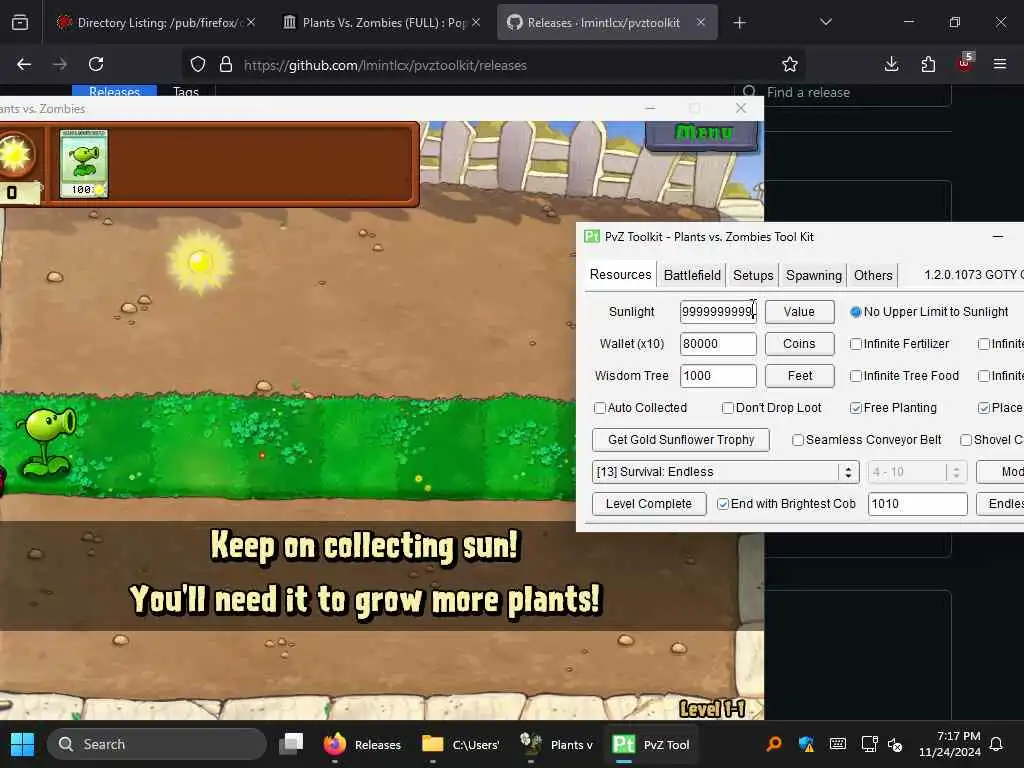Image resolution: width=1024 pixels, height=768 pixels.
Task: Click the 1010 input field
Action: tap(918, 504)
